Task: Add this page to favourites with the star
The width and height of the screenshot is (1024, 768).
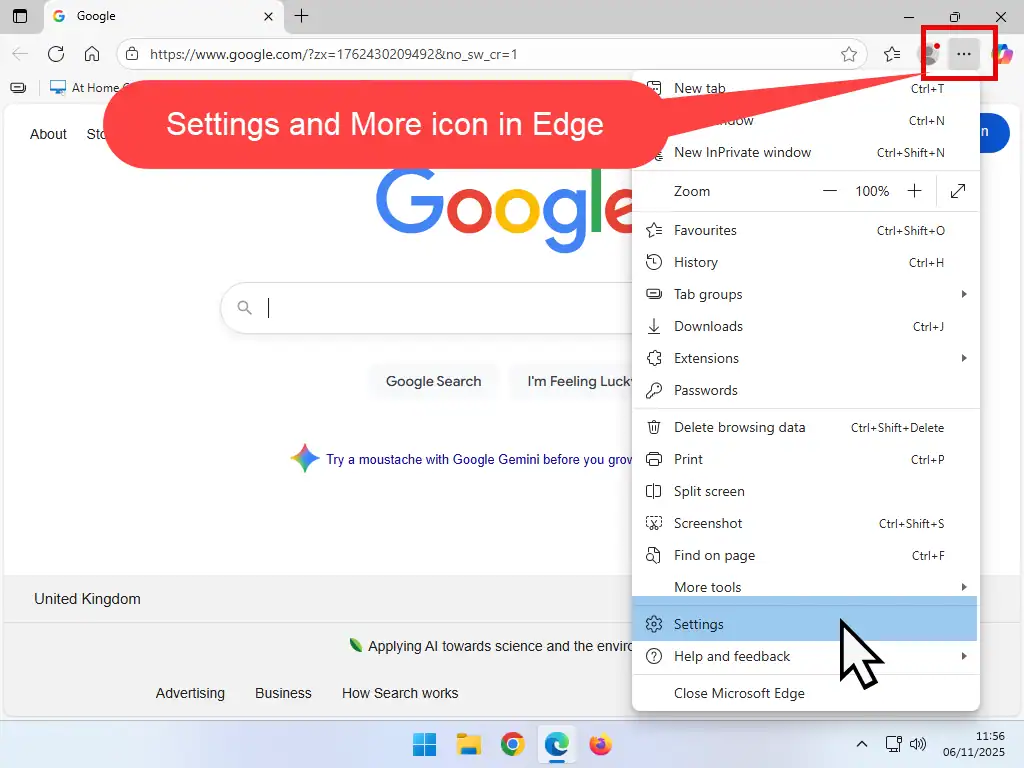Action: coord(851,54)
